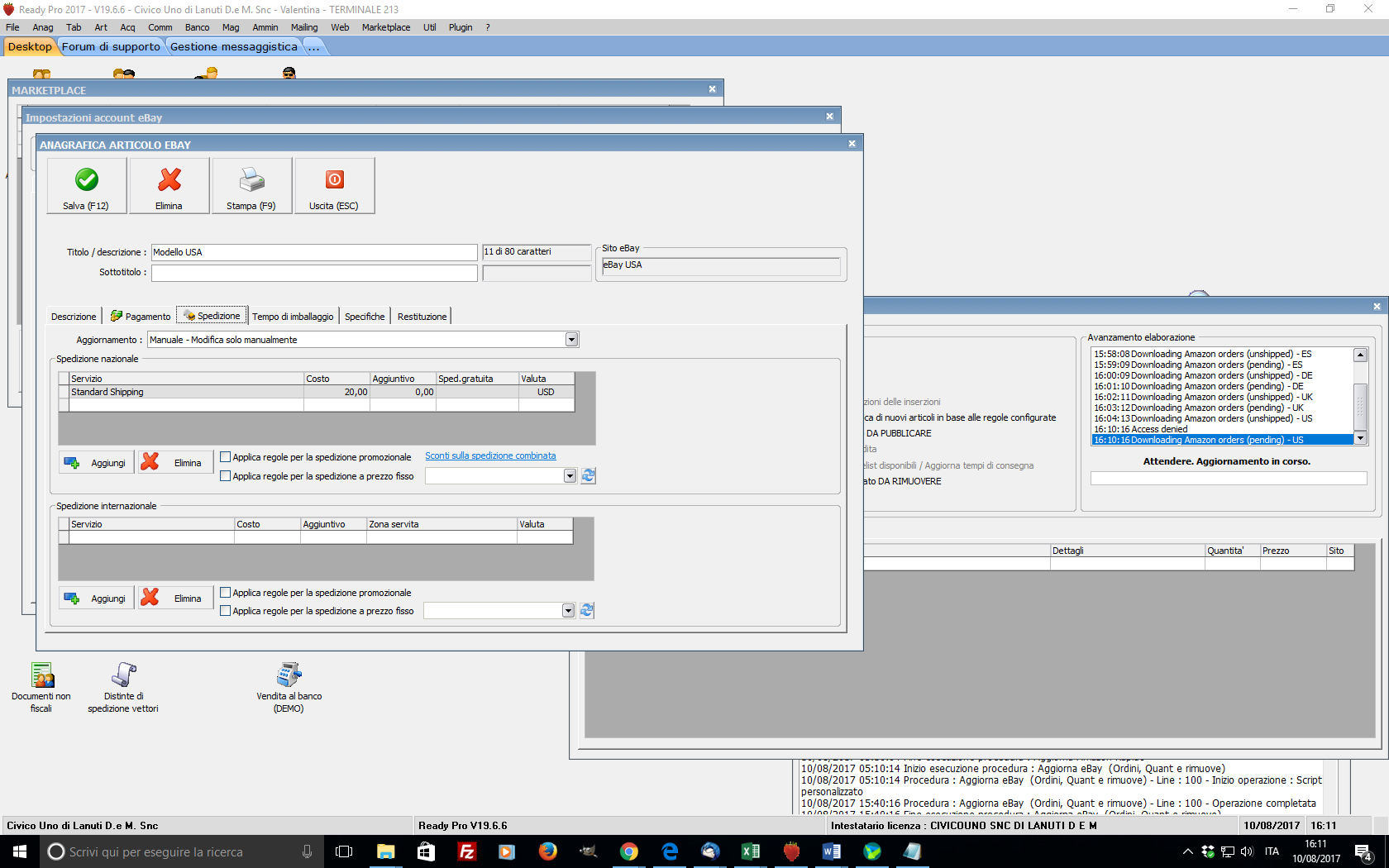
Task: Open Sconti sulla spedizione combinata link
Action: [490, 456]
